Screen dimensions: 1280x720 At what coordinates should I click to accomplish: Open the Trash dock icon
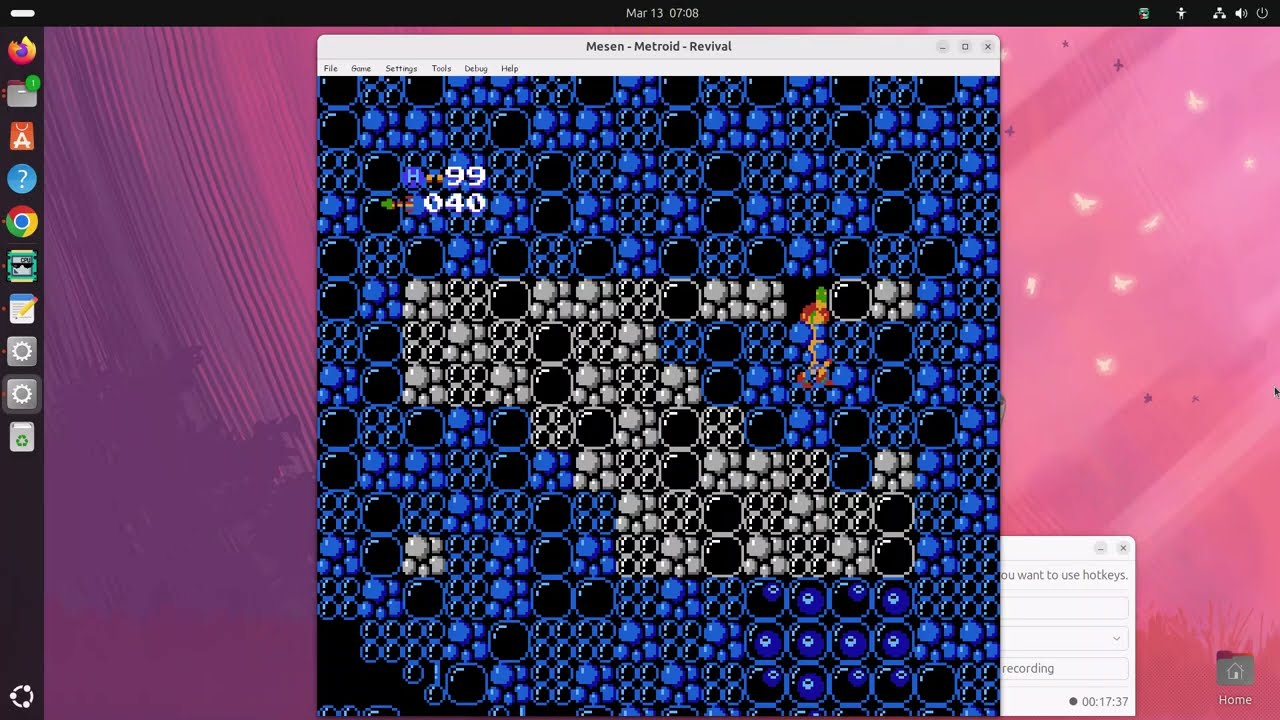coord(22,437)
